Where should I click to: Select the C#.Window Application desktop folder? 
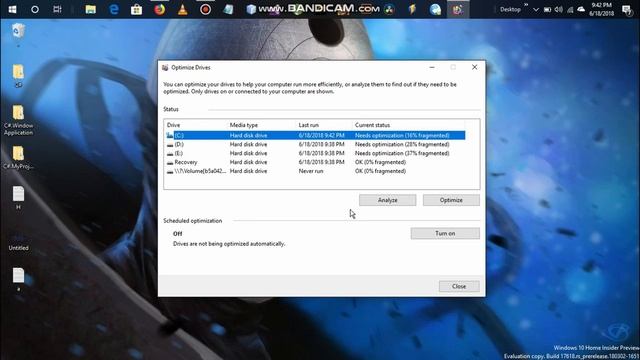point(18,120)
